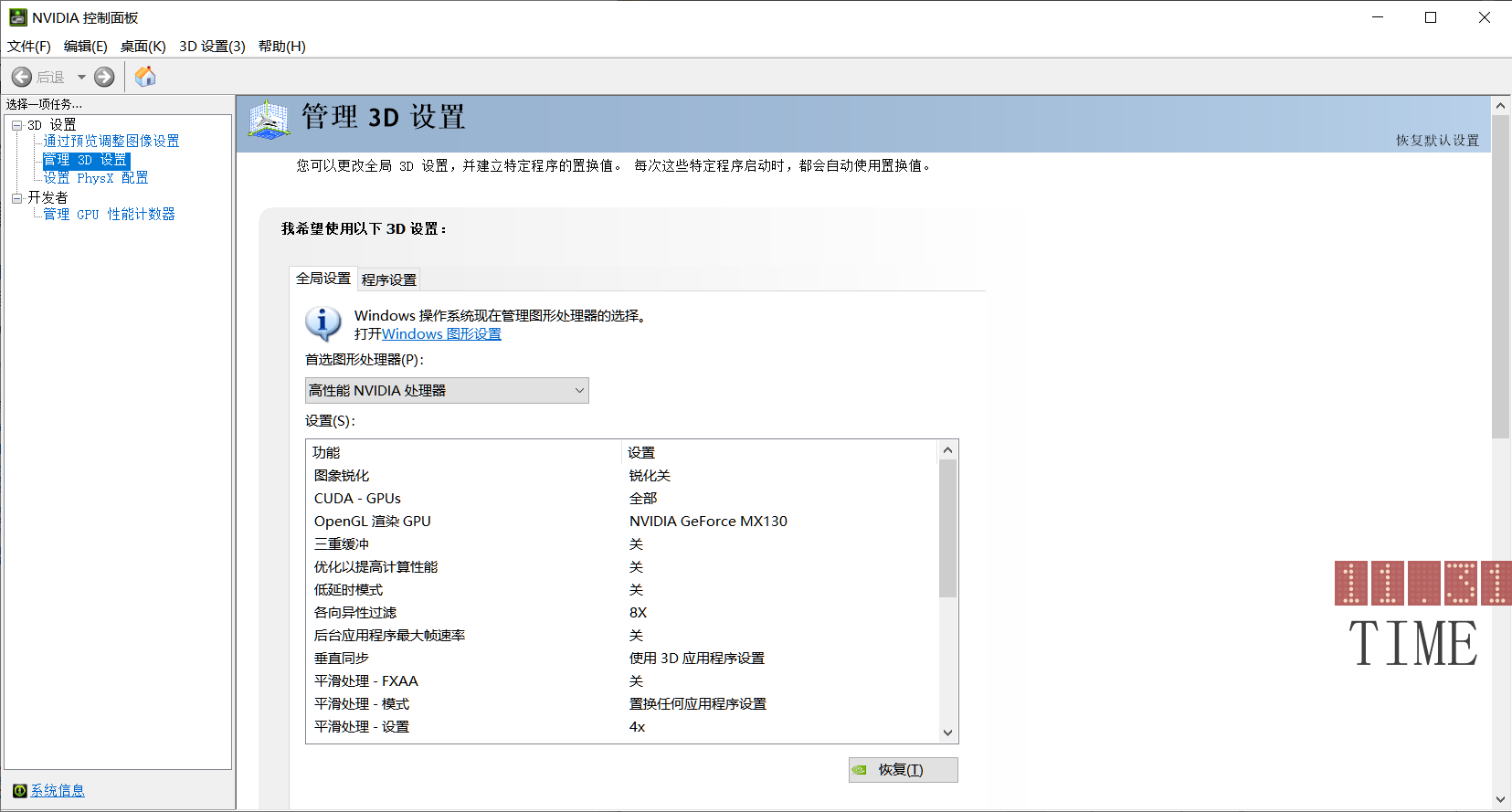Click the 置换任何应用程序设置 value

[698, 704]
